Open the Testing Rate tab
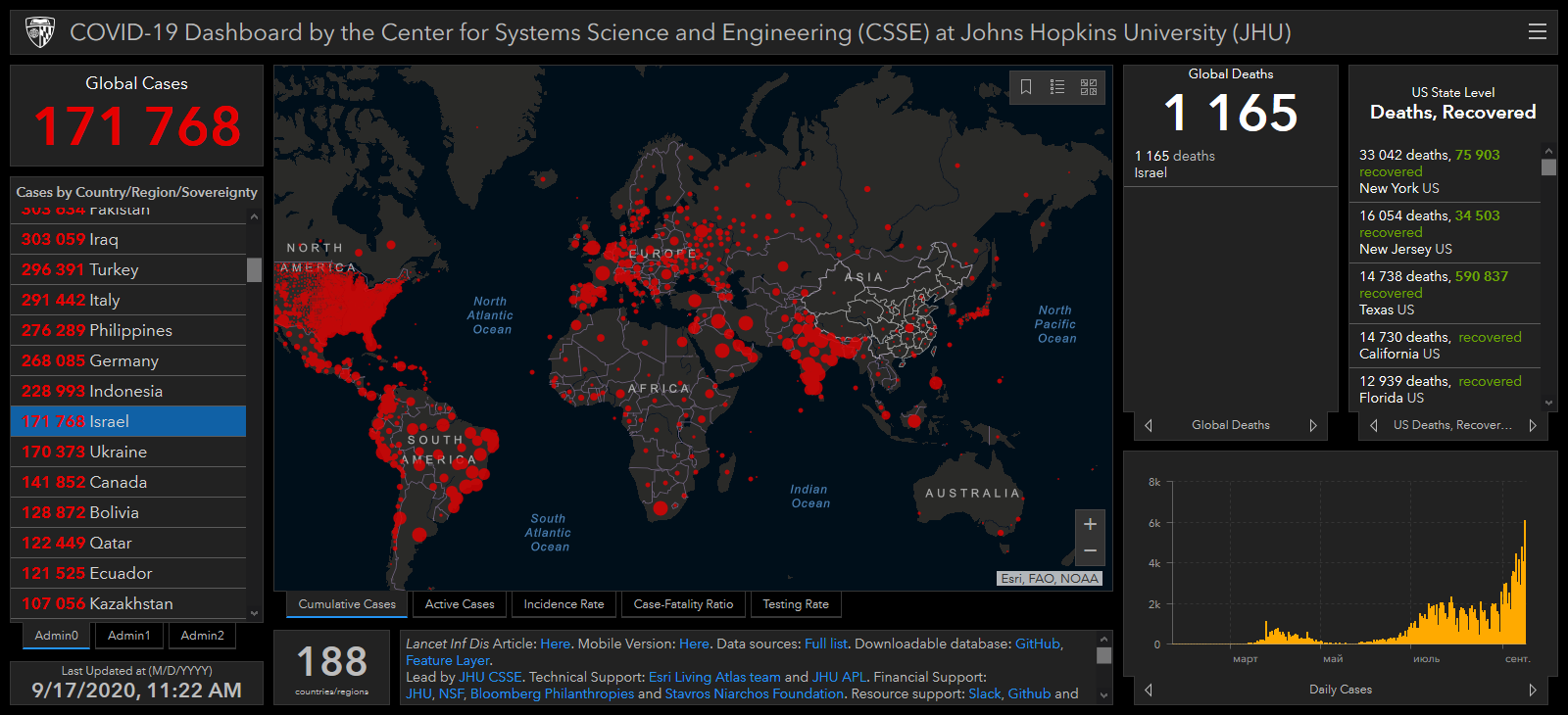 click(x=796, y=604)
